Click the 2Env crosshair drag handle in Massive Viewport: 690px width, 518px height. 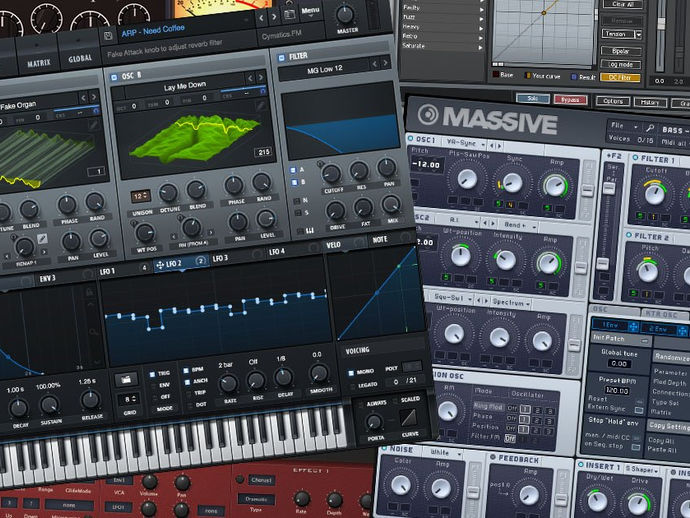pos(683,330)
